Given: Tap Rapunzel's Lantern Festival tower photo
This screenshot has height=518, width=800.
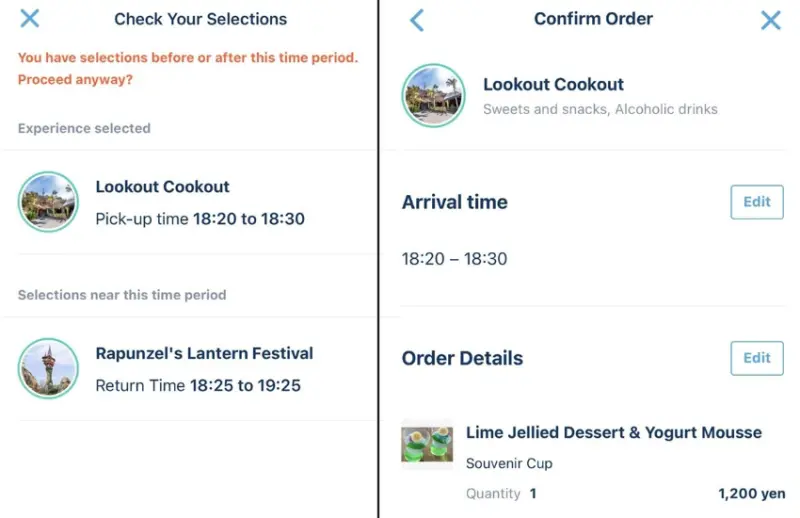Looking at the screenshot, I should point(48,368).
